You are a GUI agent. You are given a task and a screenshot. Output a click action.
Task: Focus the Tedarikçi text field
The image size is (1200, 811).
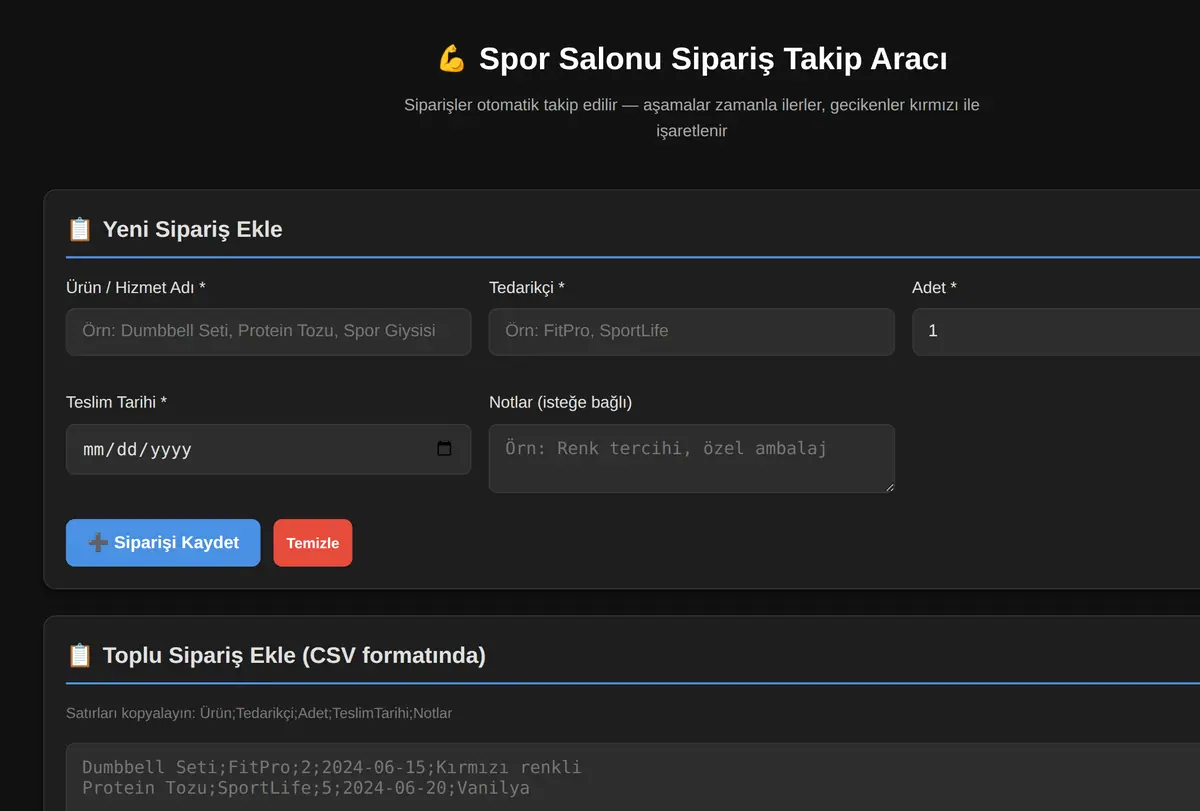tap(691, 331)
